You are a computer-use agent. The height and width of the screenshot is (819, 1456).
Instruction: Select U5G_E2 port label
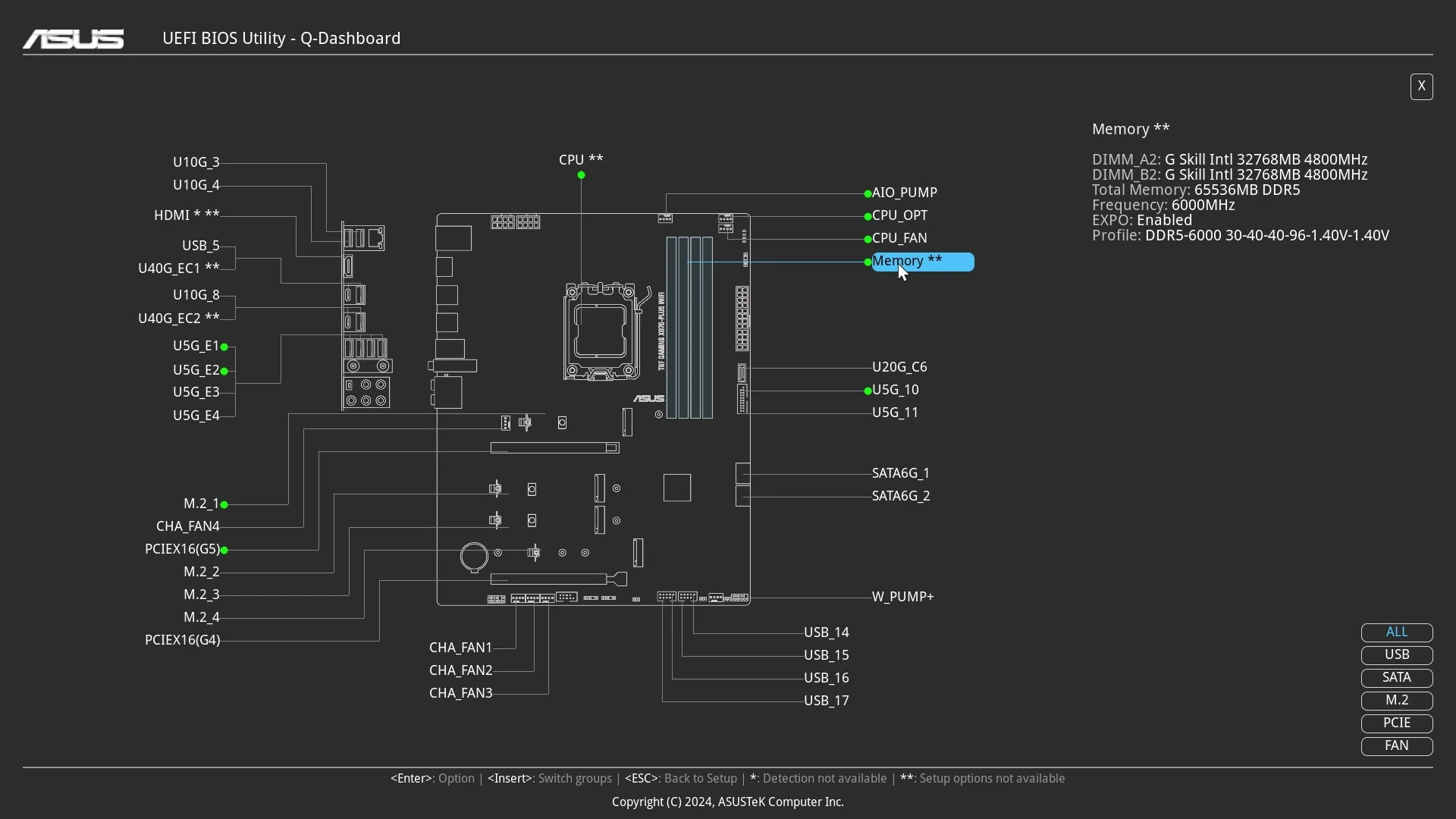pos(196,370)
